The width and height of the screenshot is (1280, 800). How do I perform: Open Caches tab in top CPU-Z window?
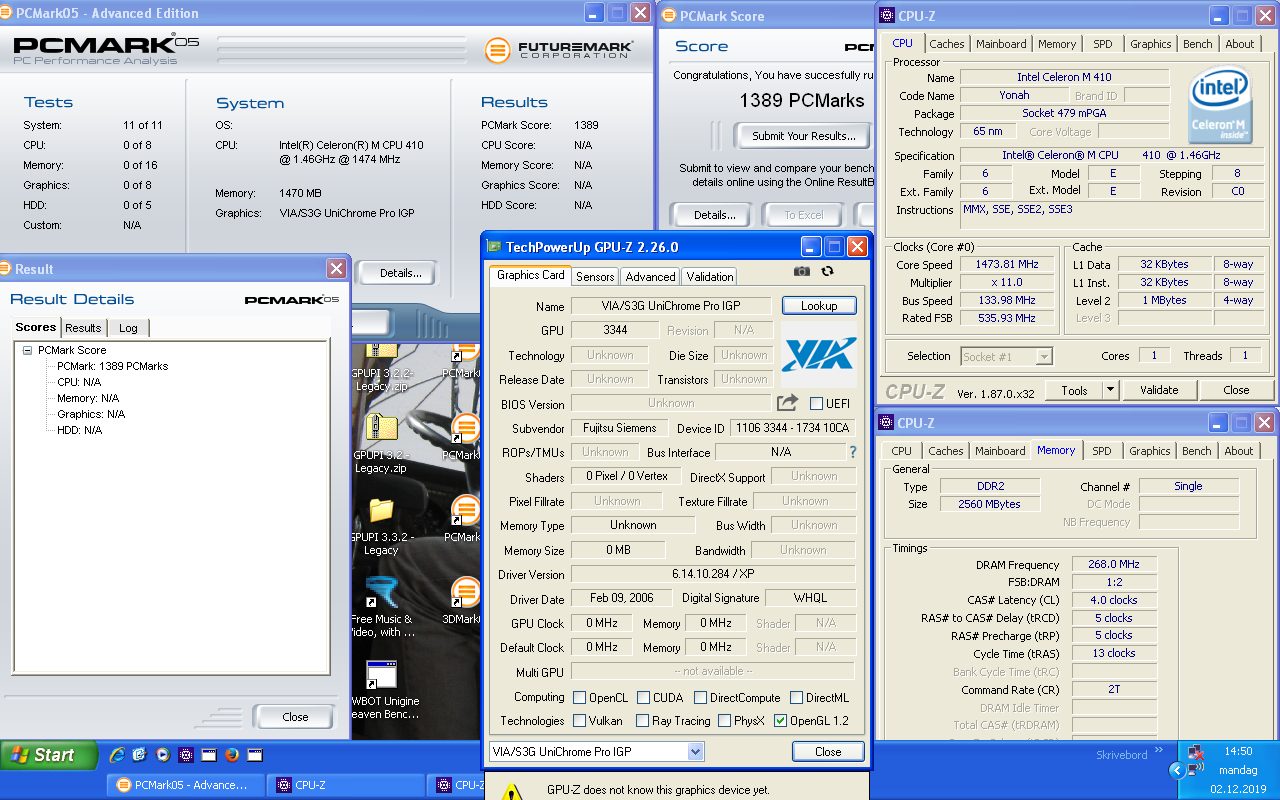point(947,44)
